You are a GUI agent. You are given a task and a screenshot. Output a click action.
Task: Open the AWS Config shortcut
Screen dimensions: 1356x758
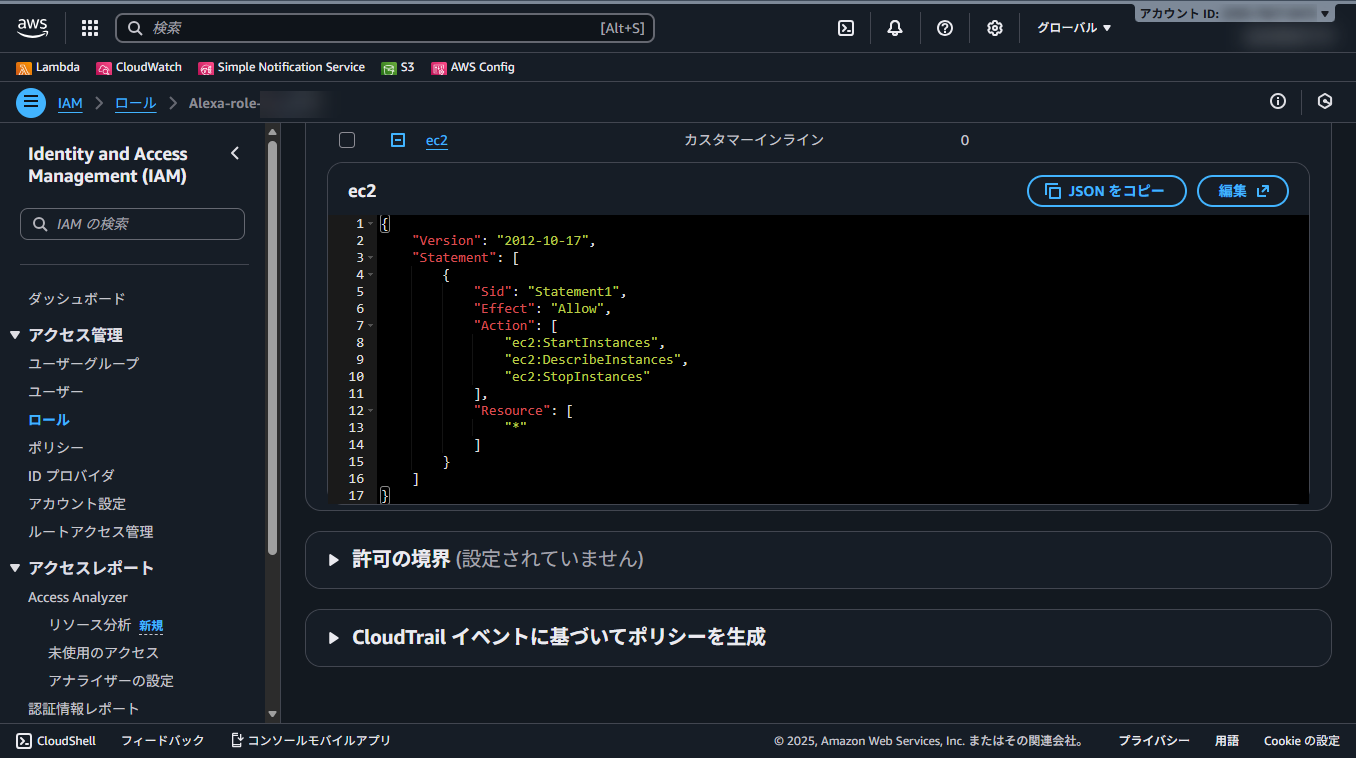point(472,67)
